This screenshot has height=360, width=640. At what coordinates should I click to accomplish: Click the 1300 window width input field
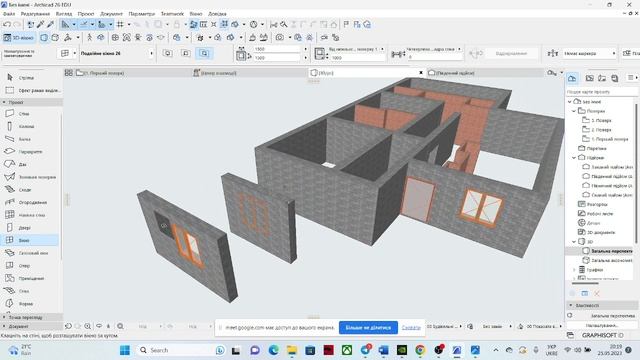coord(277,49)
